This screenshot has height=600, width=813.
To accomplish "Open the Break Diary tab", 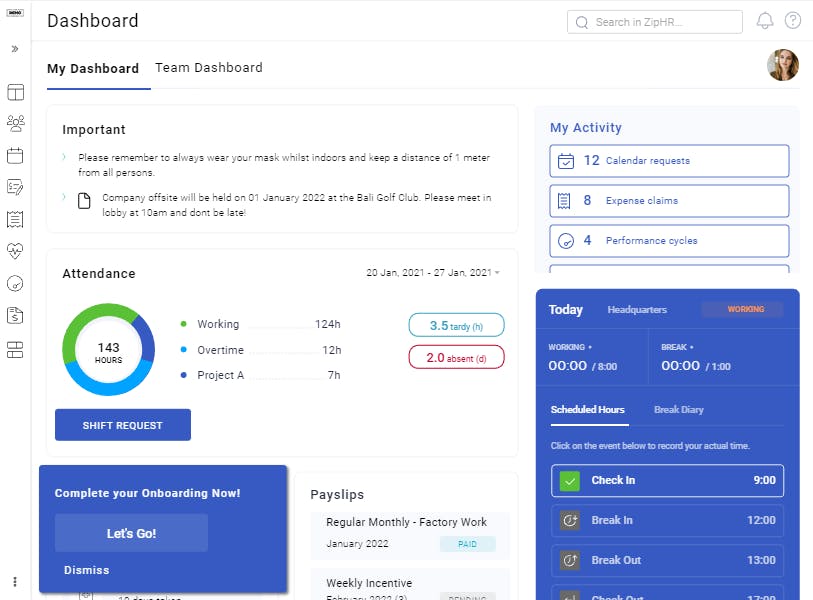I will [x=678, y=410].
